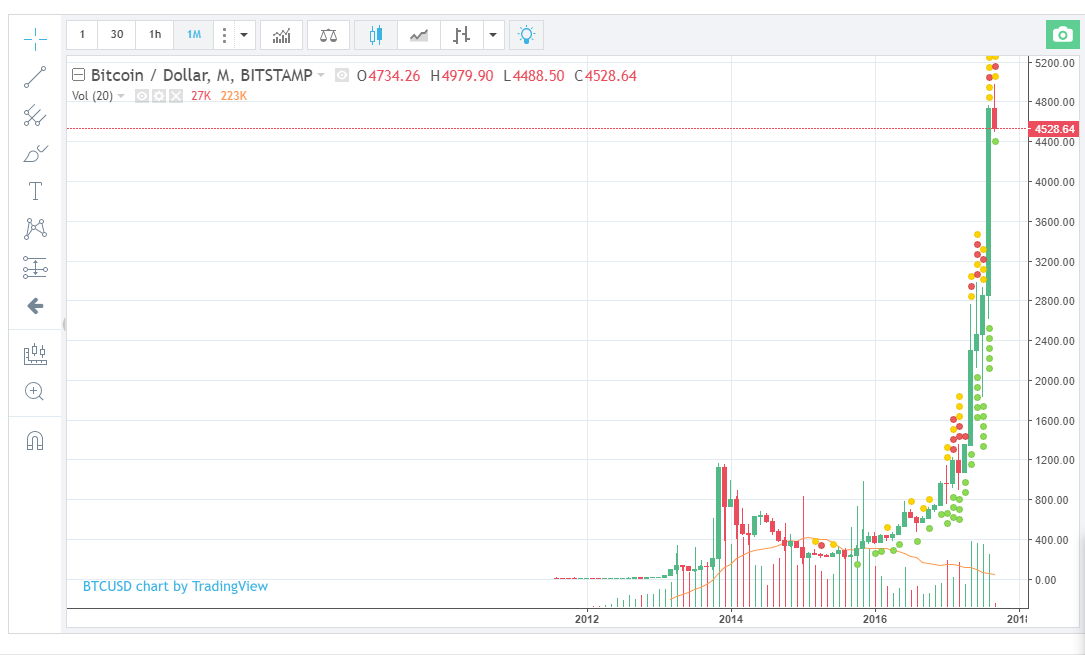Screen dimensions: 1085x655
Task: Click the 0.00 price axis label
Action: 1045,580
